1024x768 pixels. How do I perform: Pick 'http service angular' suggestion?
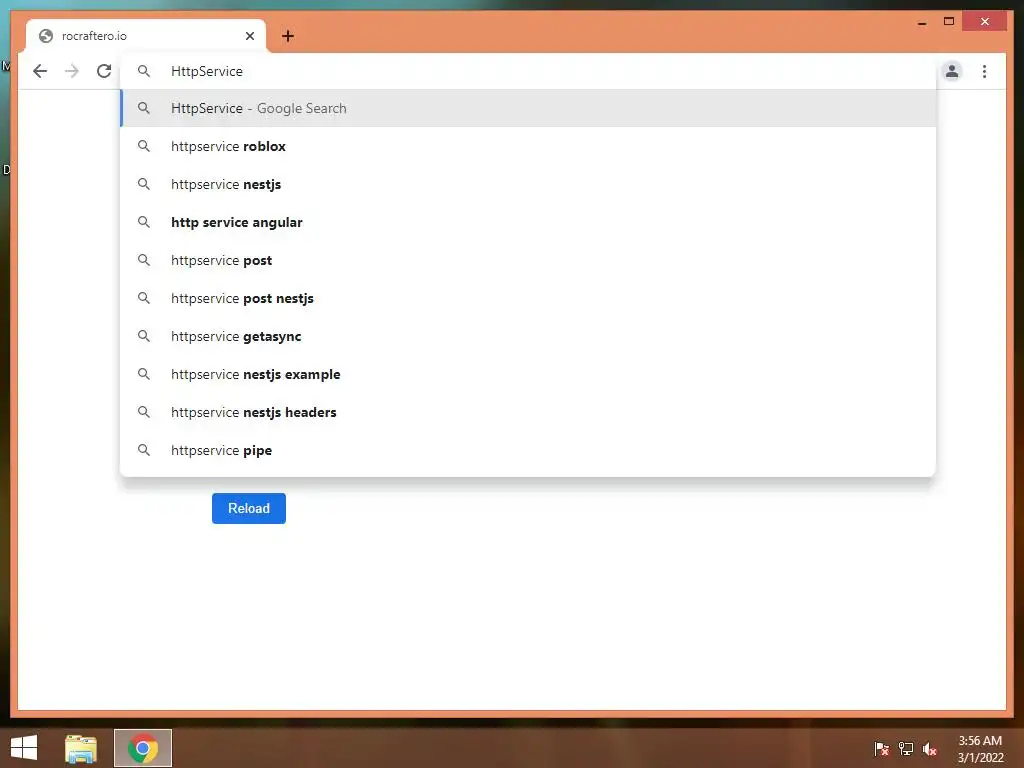[528, 222]
